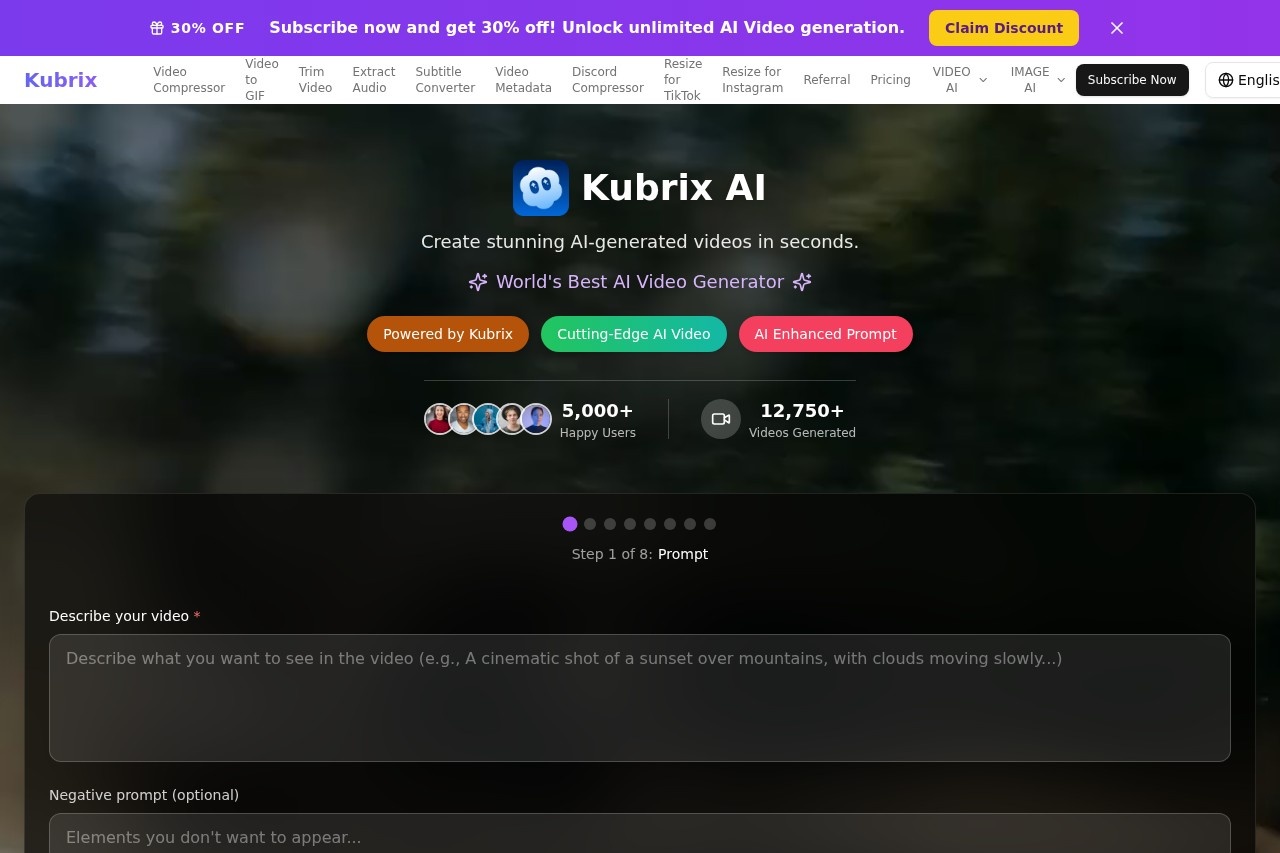Click the Describe your video text area
Viewport: 1280px width, 853px height.
tap(639, 697)
